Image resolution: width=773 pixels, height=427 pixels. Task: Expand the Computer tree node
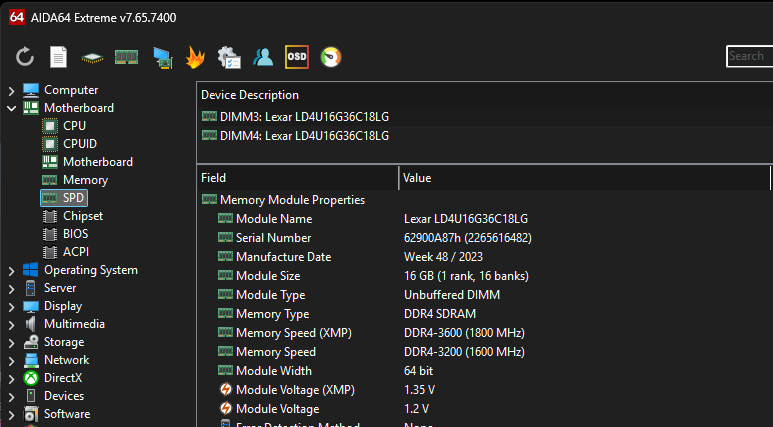pyautogui.click(x=11, y=91)
